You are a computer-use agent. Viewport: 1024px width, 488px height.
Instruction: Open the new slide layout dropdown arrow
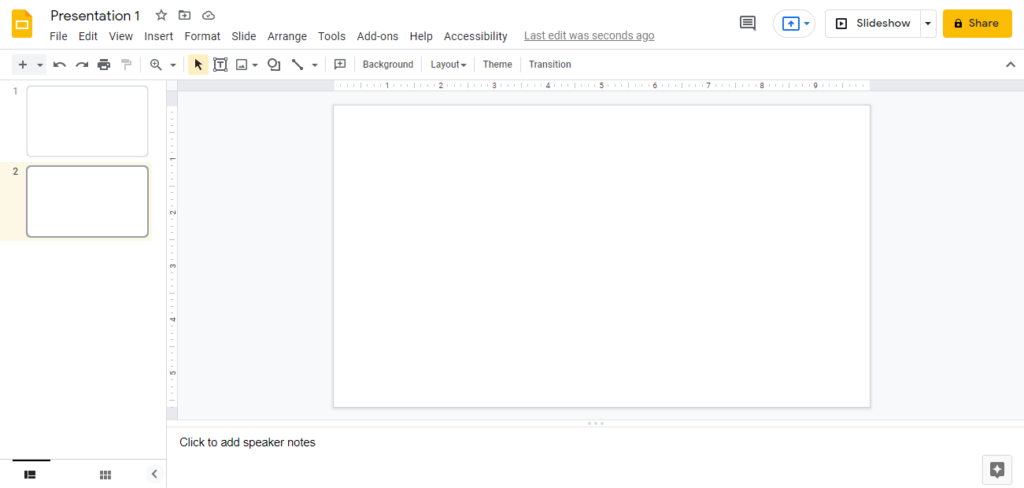(40, 64)
